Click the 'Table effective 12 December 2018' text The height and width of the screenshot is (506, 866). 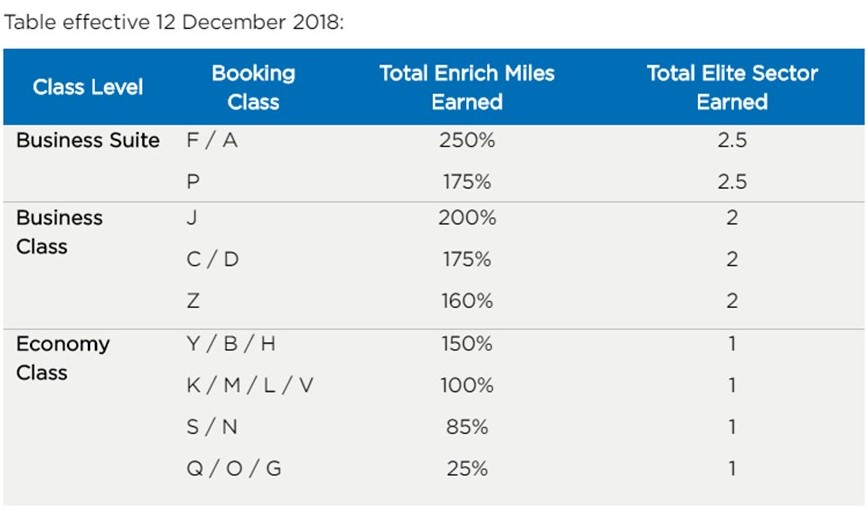(173, 22)
